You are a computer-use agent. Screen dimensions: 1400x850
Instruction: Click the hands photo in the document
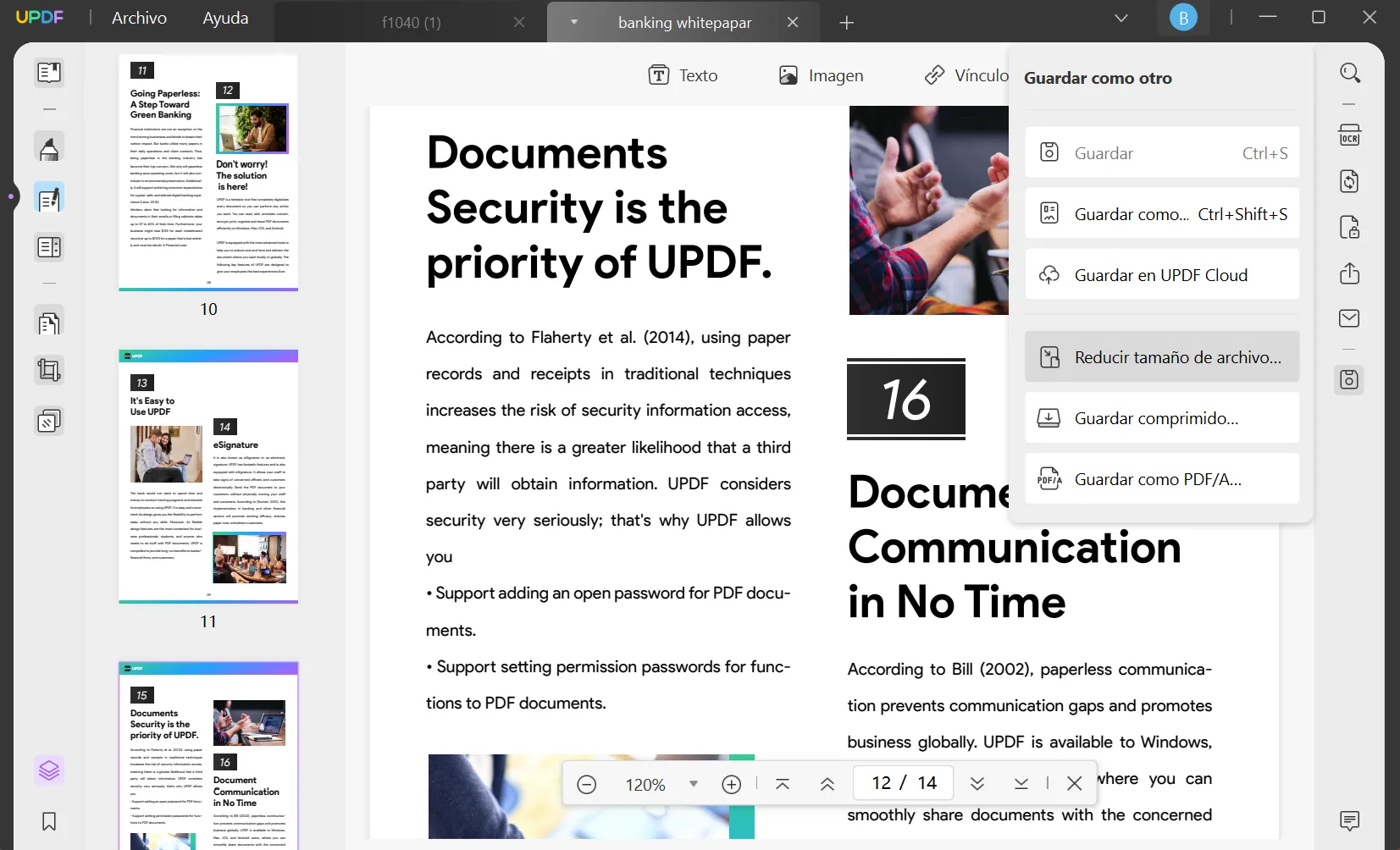(929, 210)
